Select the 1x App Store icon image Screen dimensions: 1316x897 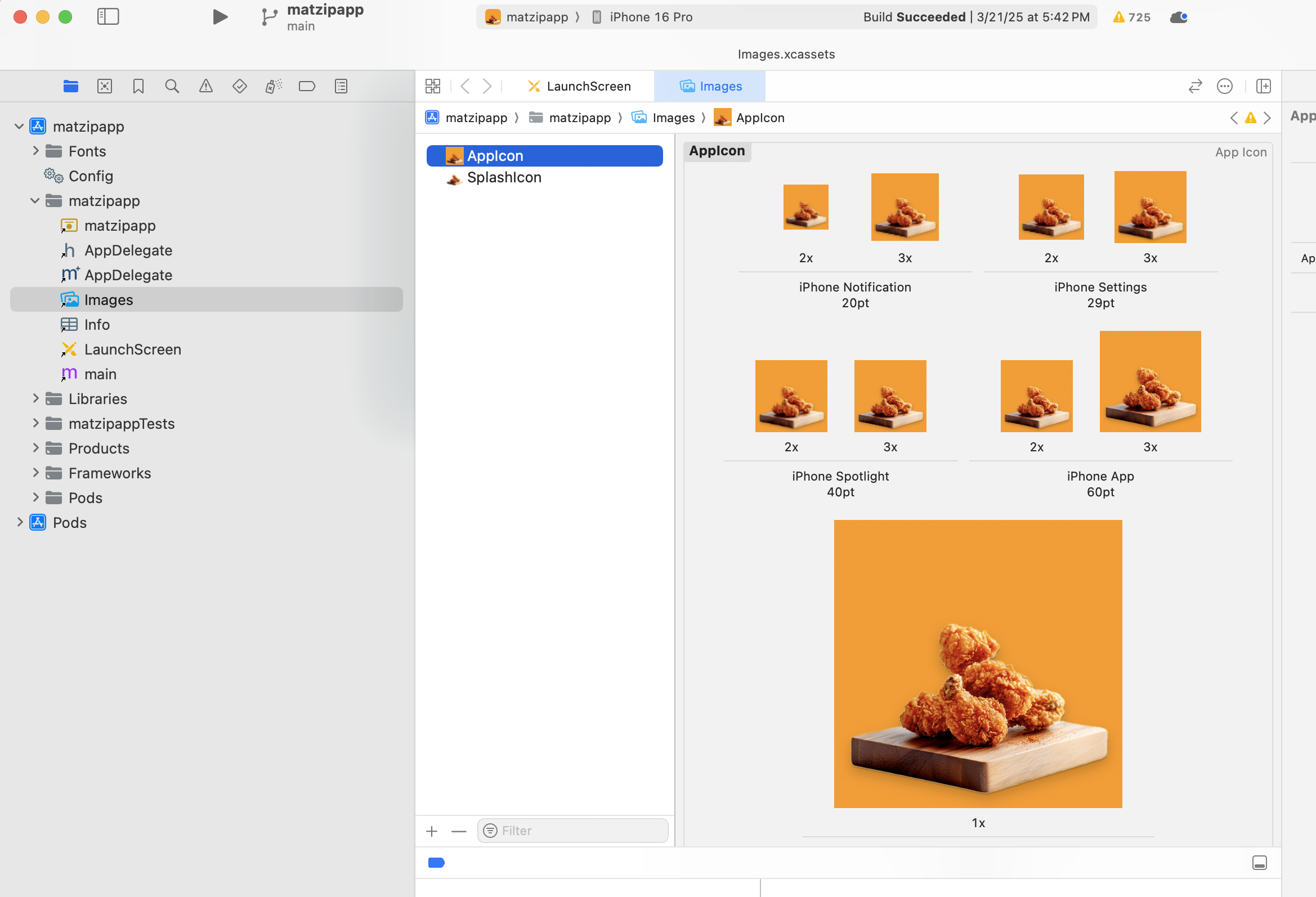(x=977, y=663)
